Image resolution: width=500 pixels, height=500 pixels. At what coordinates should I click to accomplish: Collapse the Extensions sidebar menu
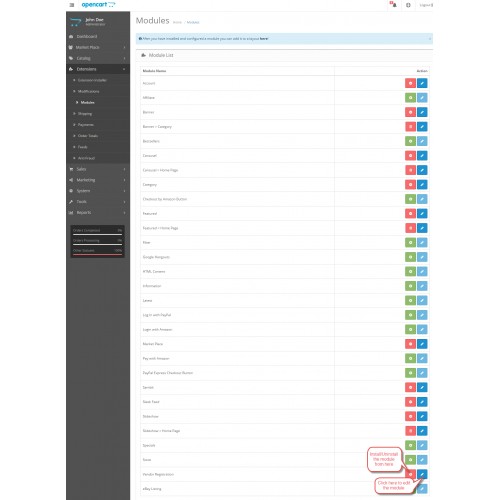(98, 69)
